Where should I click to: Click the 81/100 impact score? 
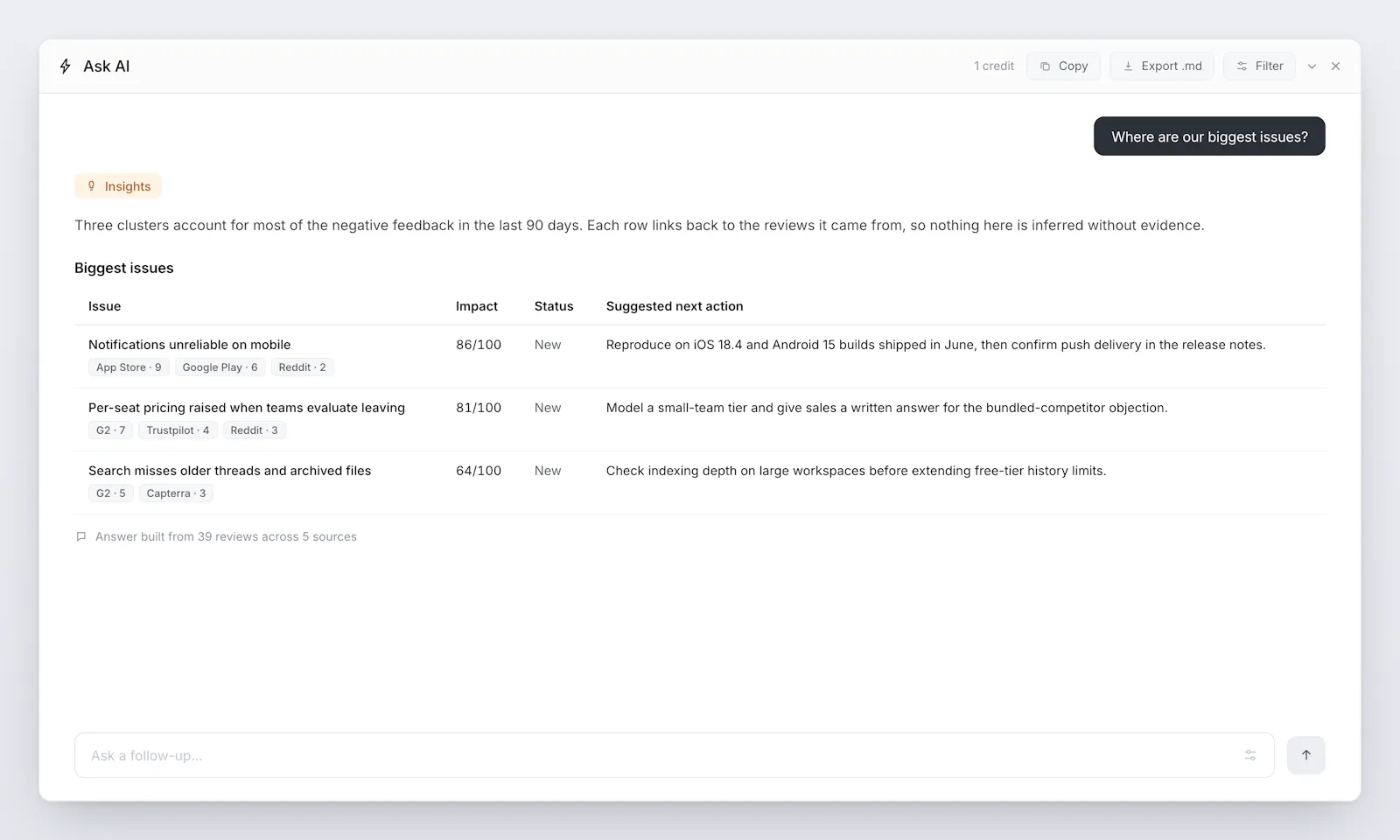479,408
